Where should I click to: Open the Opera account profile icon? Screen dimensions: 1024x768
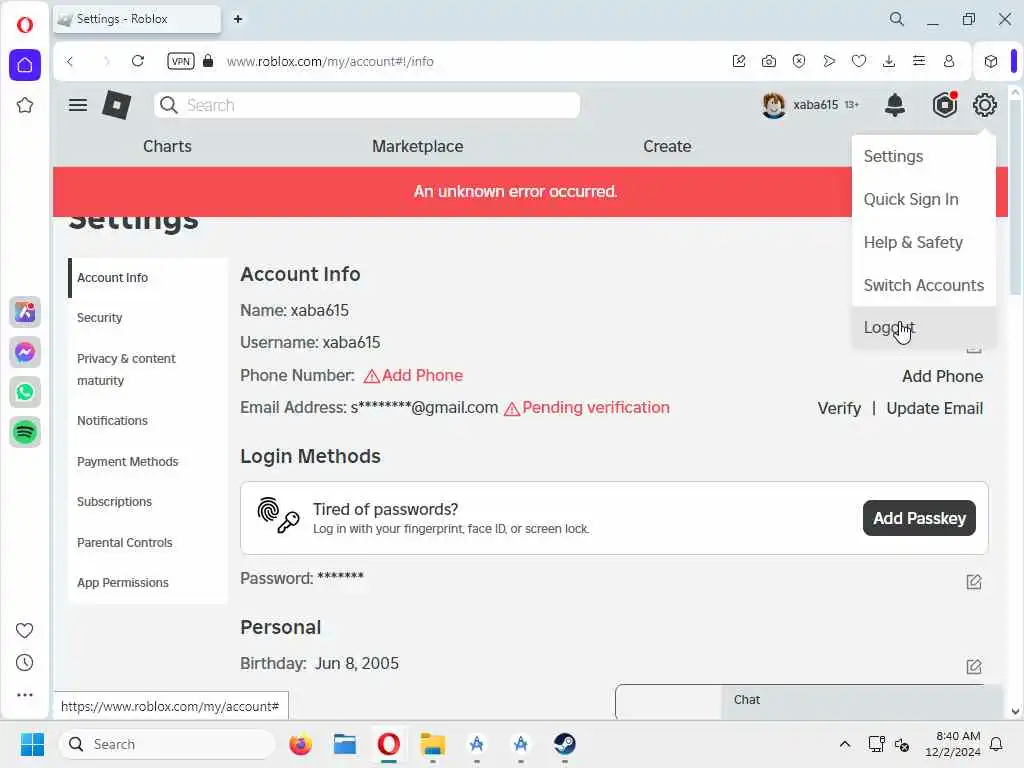click(x=949, y=61)
